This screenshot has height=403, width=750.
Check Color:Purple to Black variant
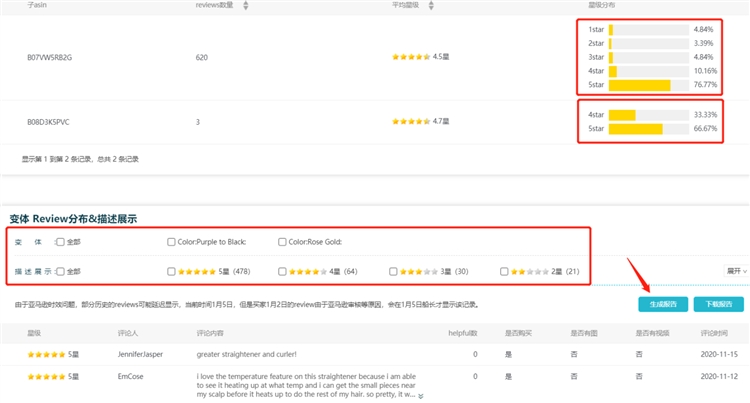[x=171, y=242]
